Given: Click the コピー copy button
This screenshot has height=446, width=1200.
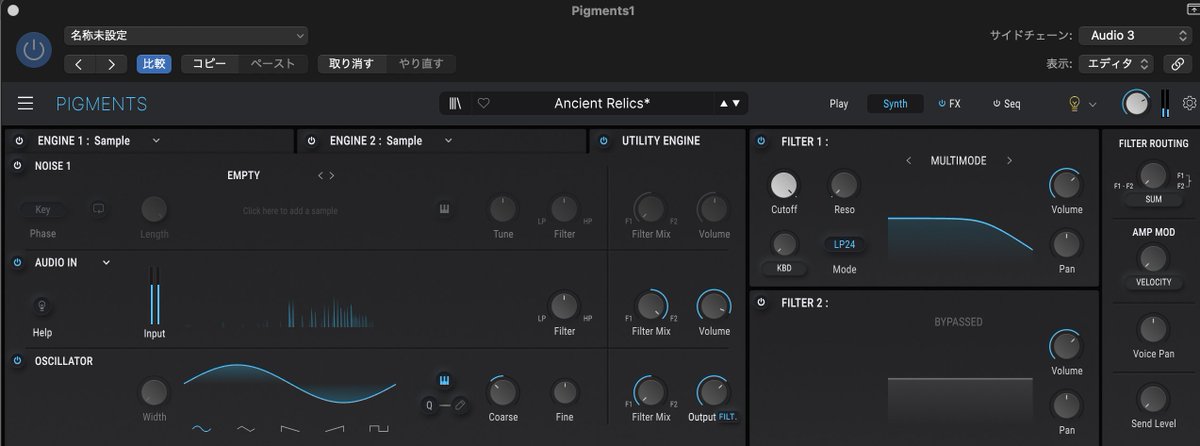Looking at the screenshot, I should pyautogui.click(x=209, y=64).
